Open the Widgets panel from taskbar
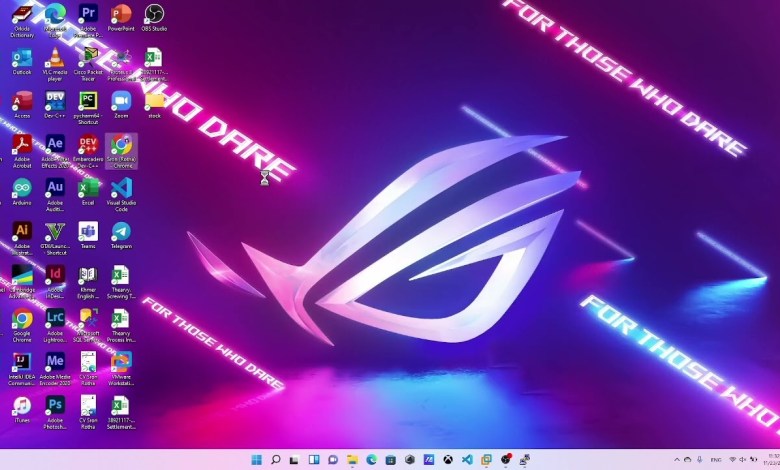This screenshot has height=470, width=780. pyautogui.click(x=314, y=460)
